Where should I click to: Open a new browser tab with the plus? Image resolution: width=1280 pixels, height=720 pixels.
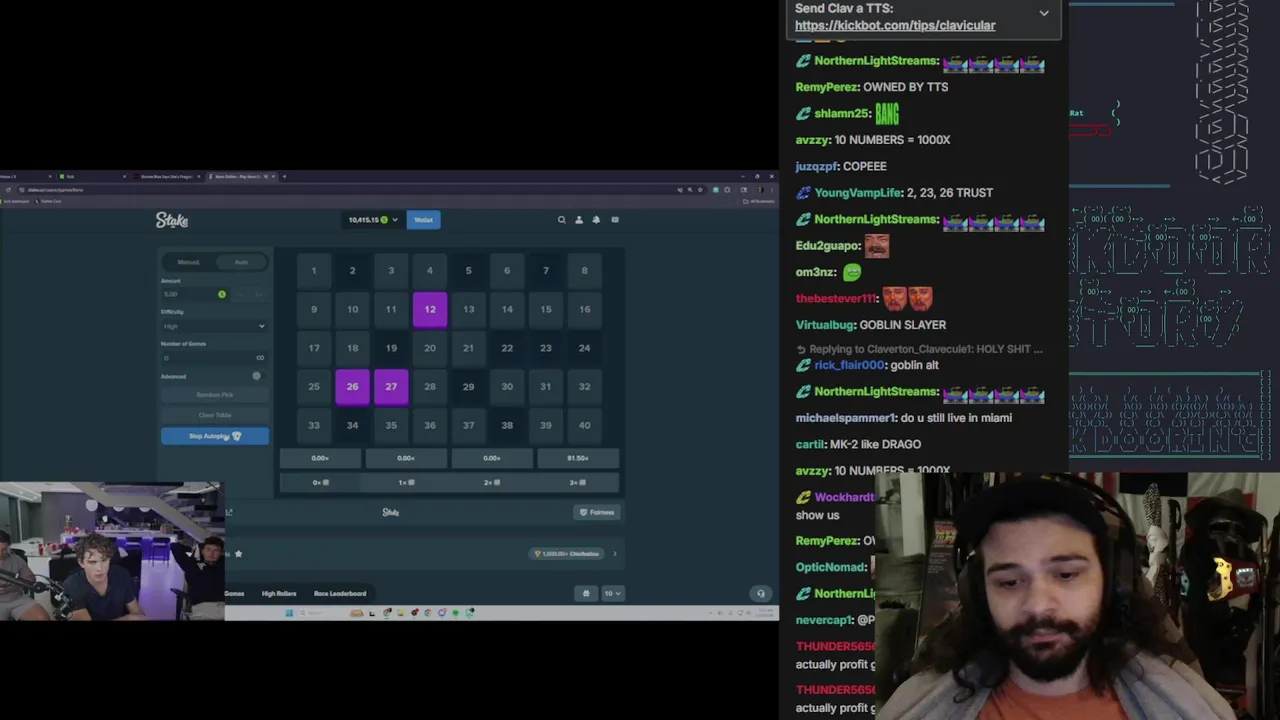tap(284, 177)
